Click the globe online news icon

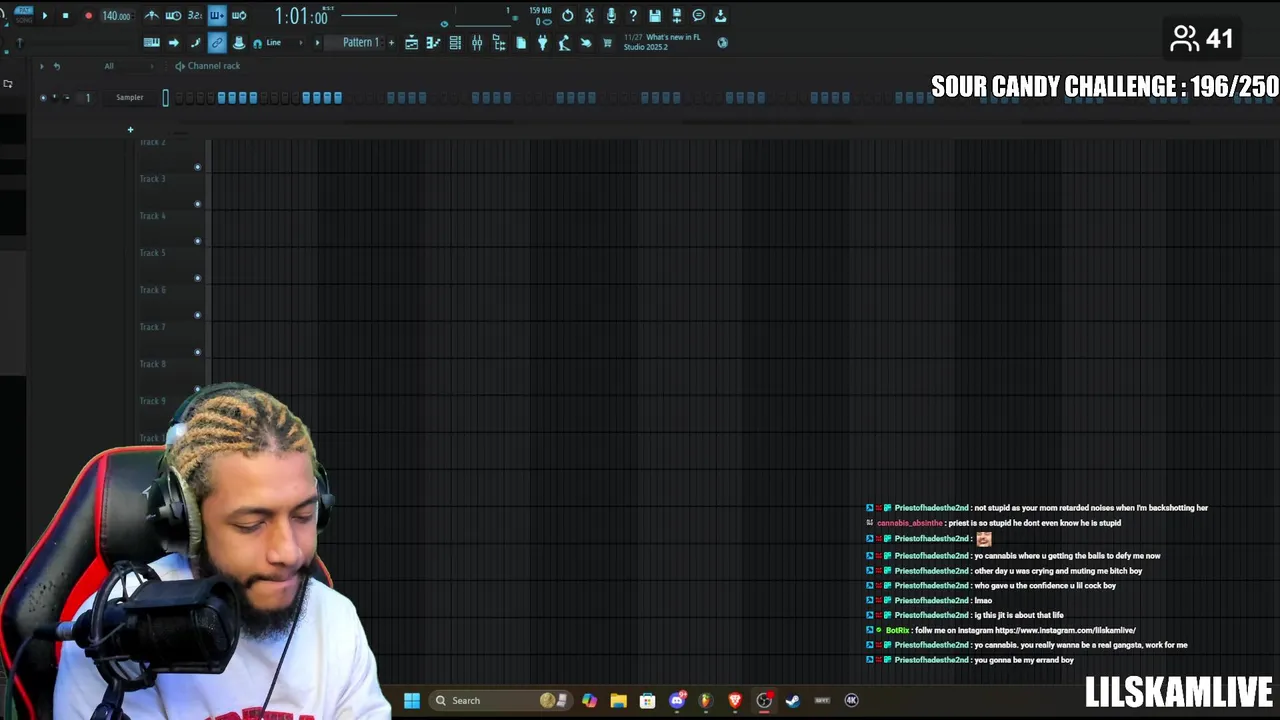(x=722, y=43)
